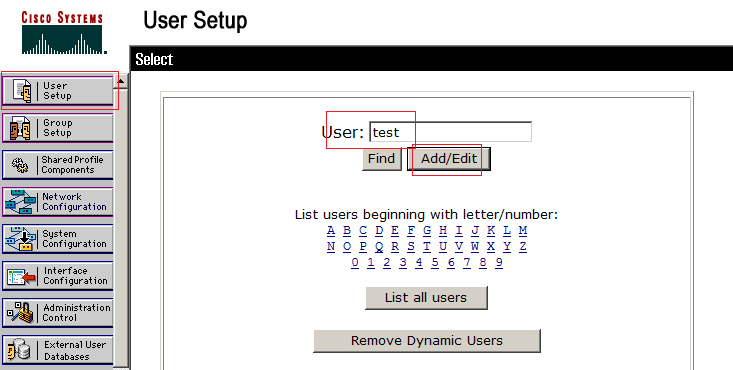List users beginning with number 8
The width and height of the screenshot is (733, 370).
[483, 262]
